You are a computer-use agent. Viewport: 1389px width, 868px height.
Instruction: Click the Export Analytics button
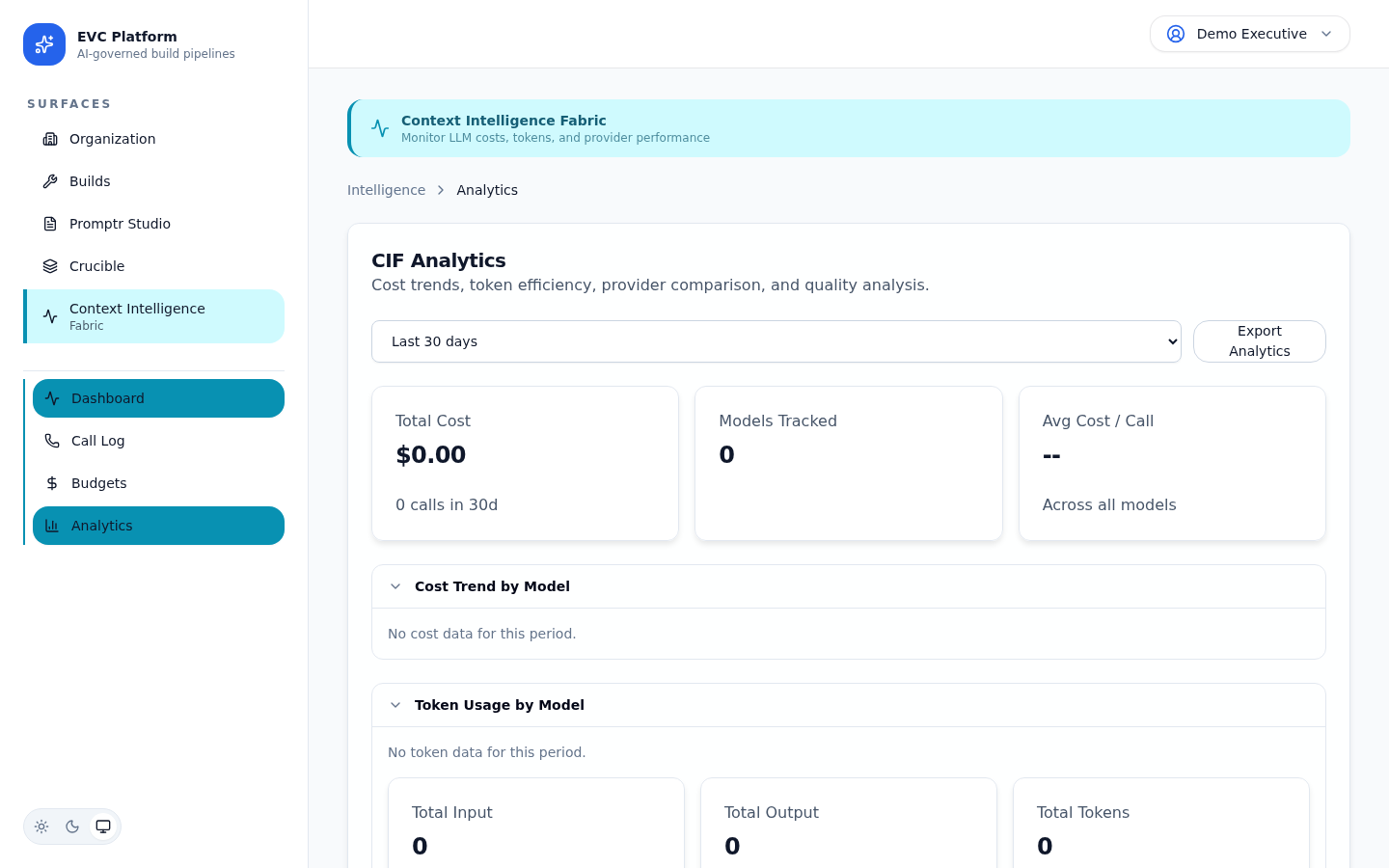[1260, 341]
